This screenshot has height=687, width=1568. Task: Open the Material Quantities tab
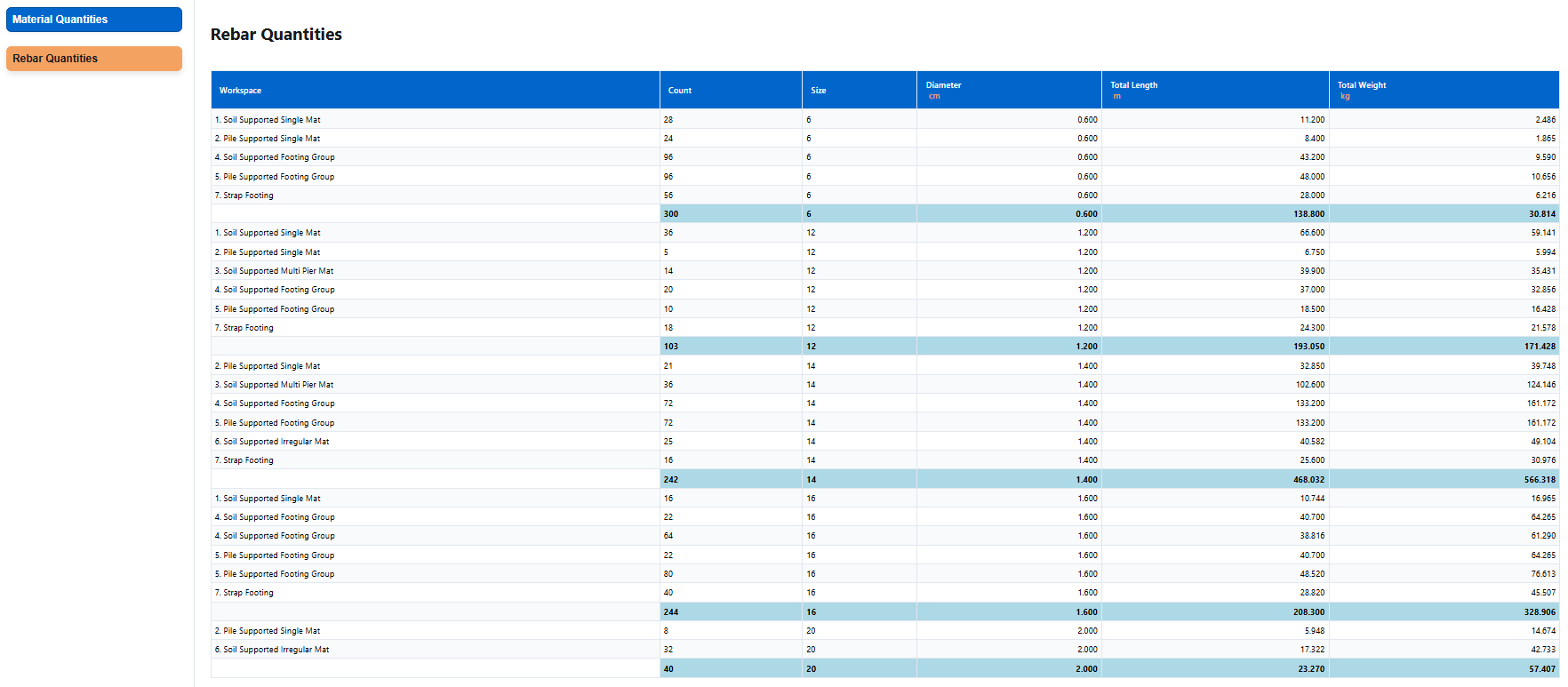click(x=93, y=20)
